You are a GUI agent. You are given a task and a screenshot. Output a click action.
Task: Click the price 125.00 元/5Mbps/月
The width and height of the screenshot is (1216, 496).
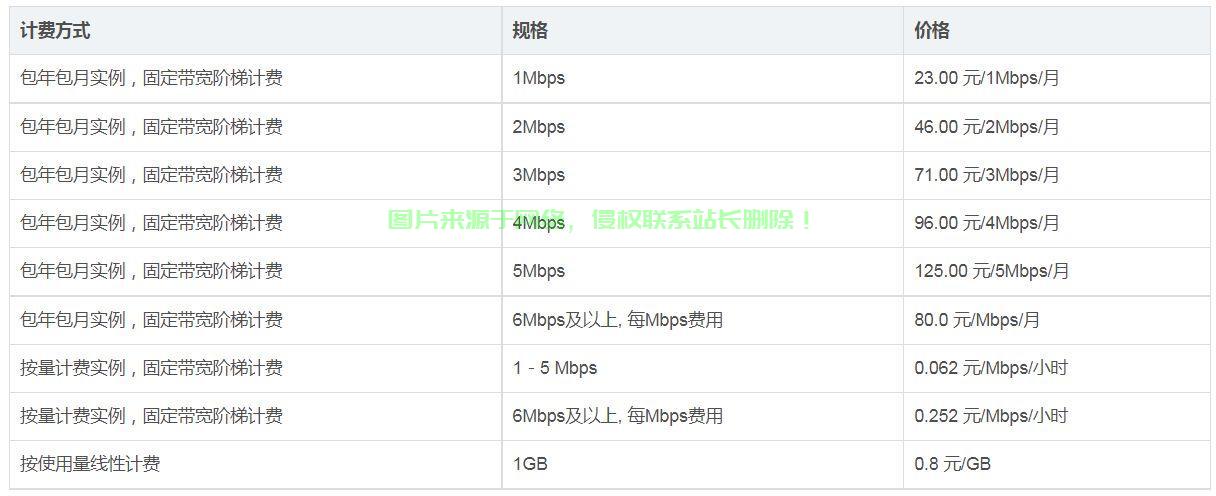point(992,271)
